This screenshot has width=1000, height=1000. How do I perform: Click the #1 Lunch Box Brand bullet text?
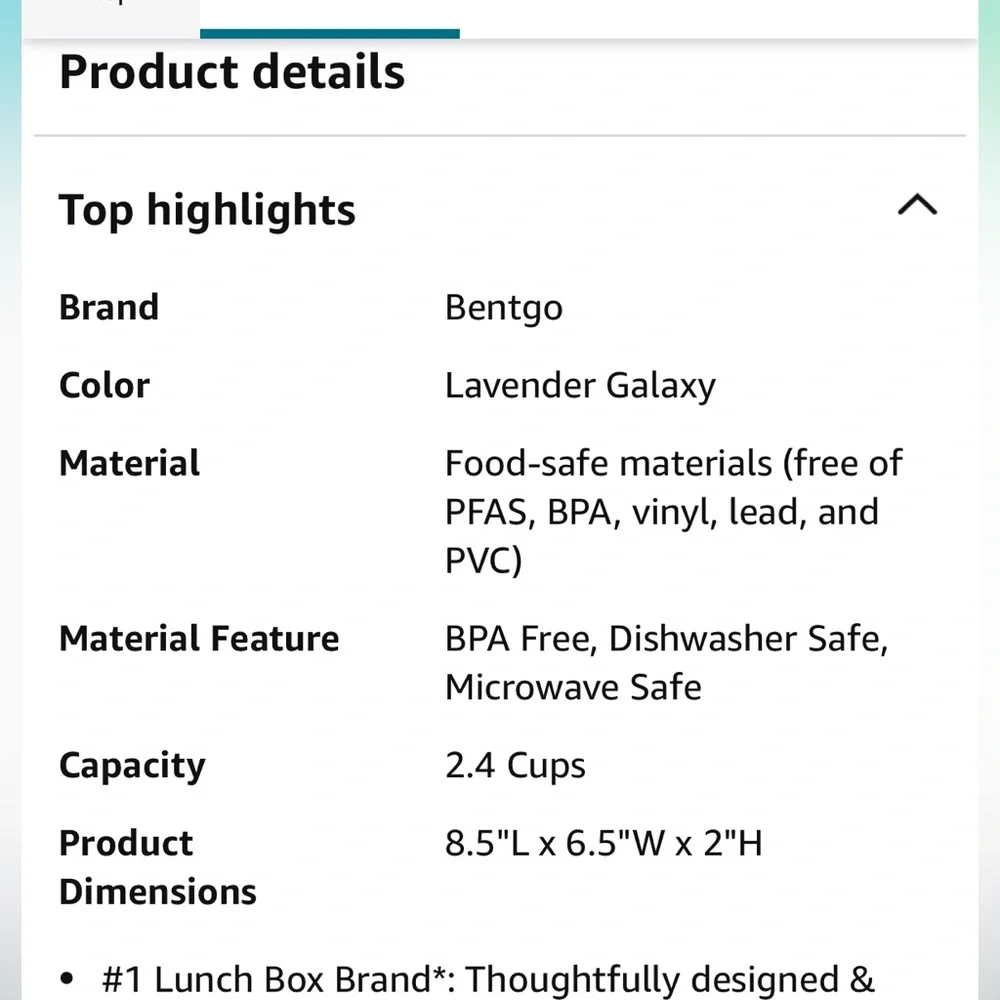pos(488,980)
